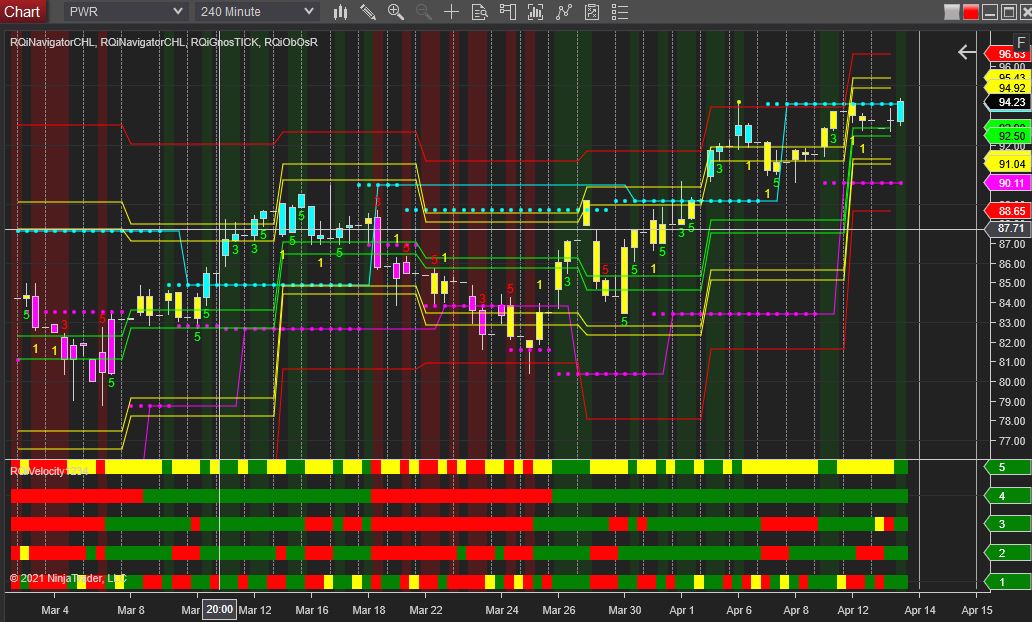Image resolution: width=1032 pixels, height=622 pixels.
Task: Open the instrument dropdown showing PWR
Action: point(125,12)
